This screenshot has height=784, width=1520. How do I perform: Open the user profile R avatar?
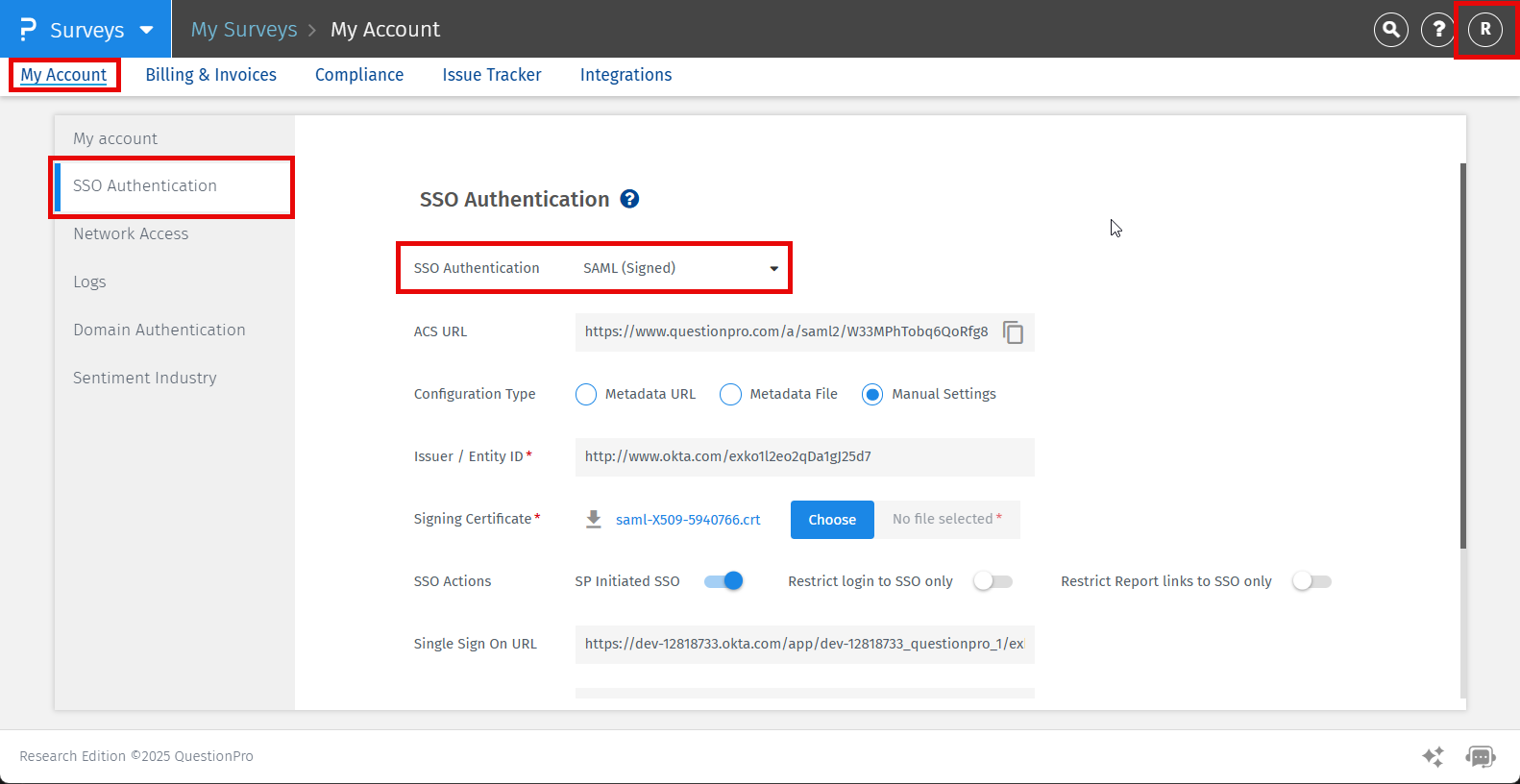(1484, 30)
